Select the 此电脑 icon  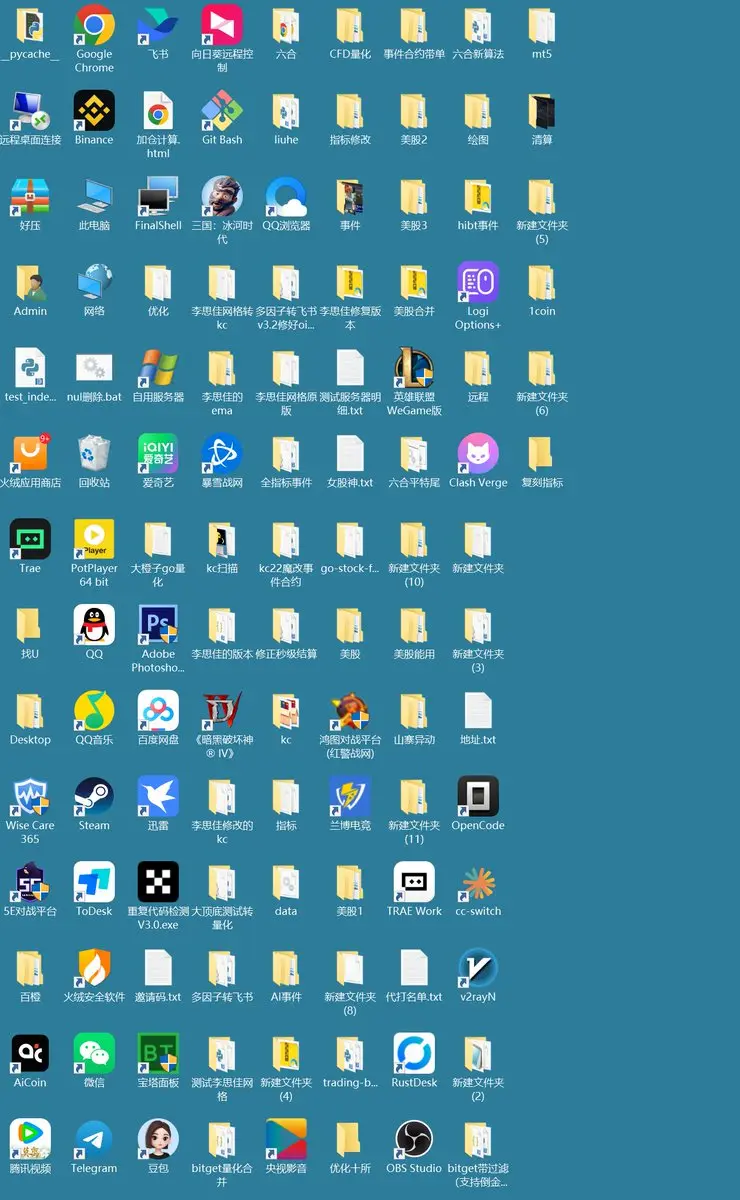(94, 197)
